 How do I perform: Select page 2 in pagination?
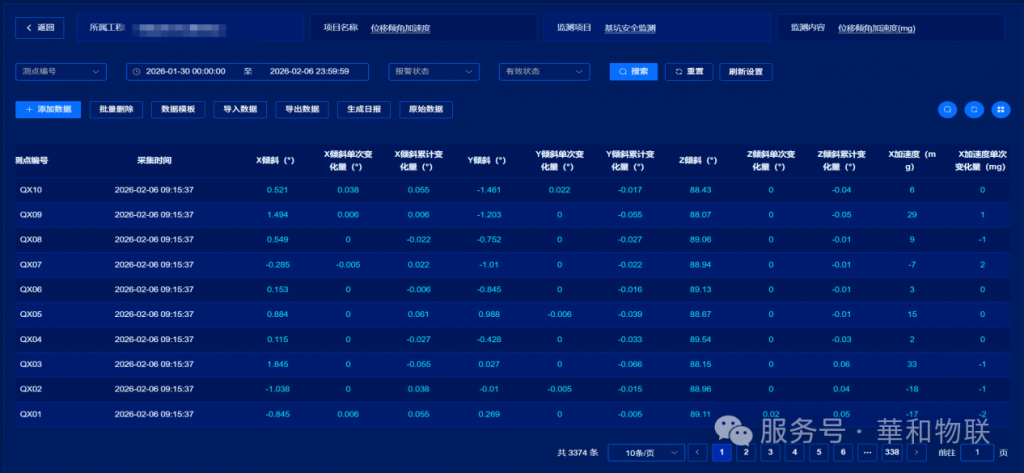tap(746, 452)
